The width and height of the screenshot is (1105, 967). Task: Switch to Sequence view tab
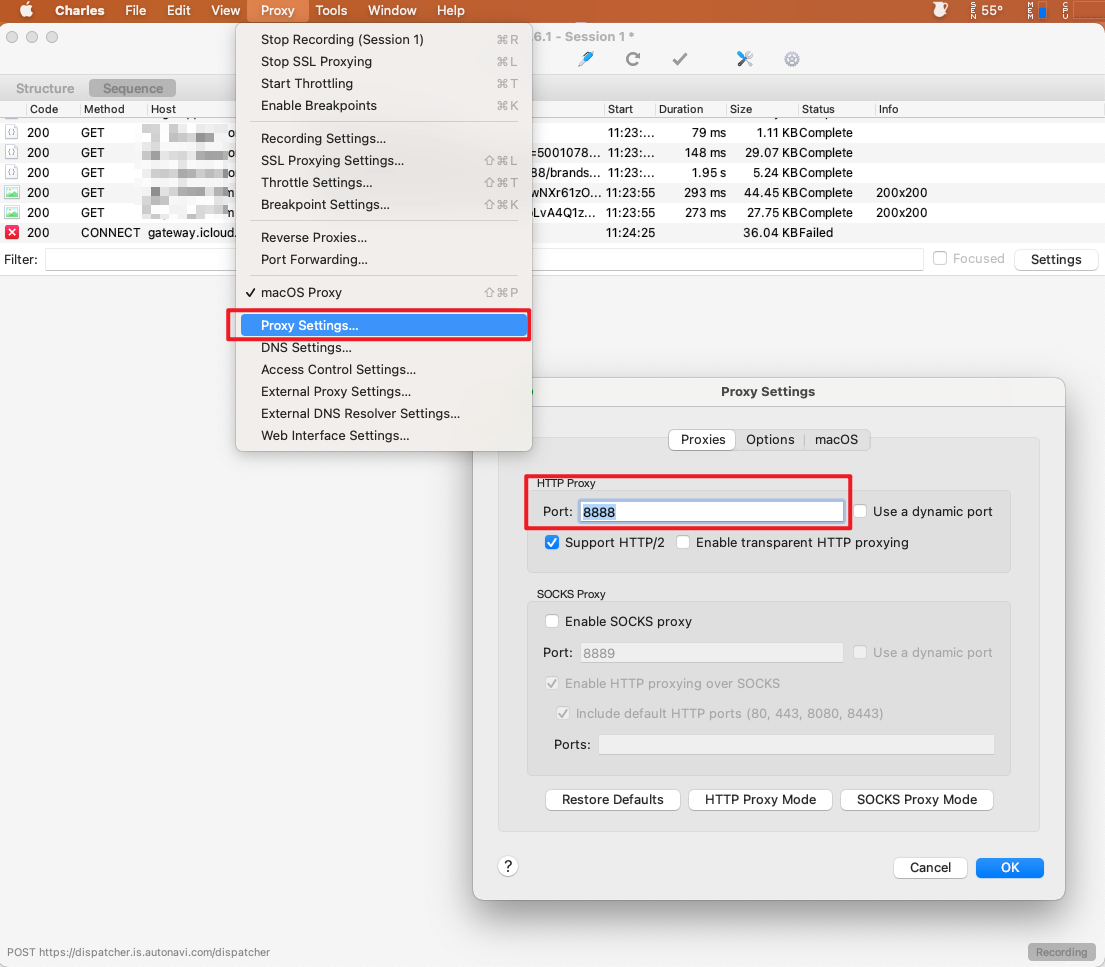pos(132,88)
